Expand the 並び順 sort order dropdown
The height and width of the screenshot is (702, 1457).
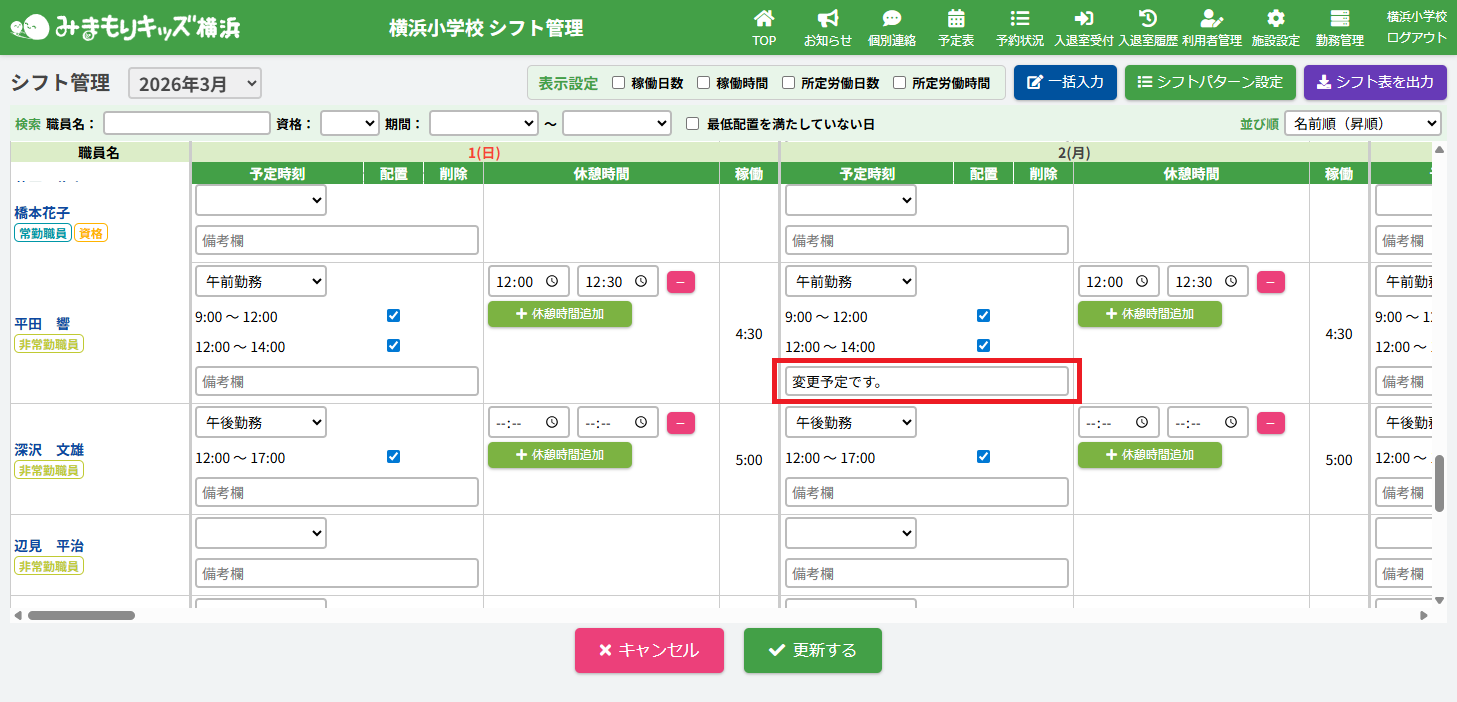[x=1362, y=123]
